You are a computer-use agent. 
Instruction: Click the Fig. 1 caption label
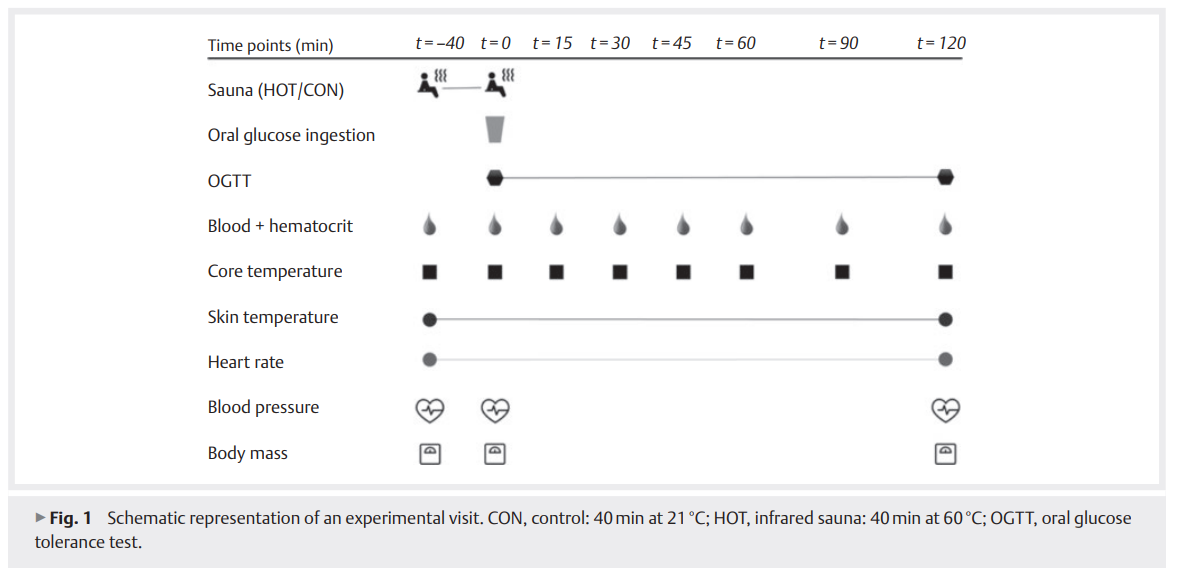point(71,519)
